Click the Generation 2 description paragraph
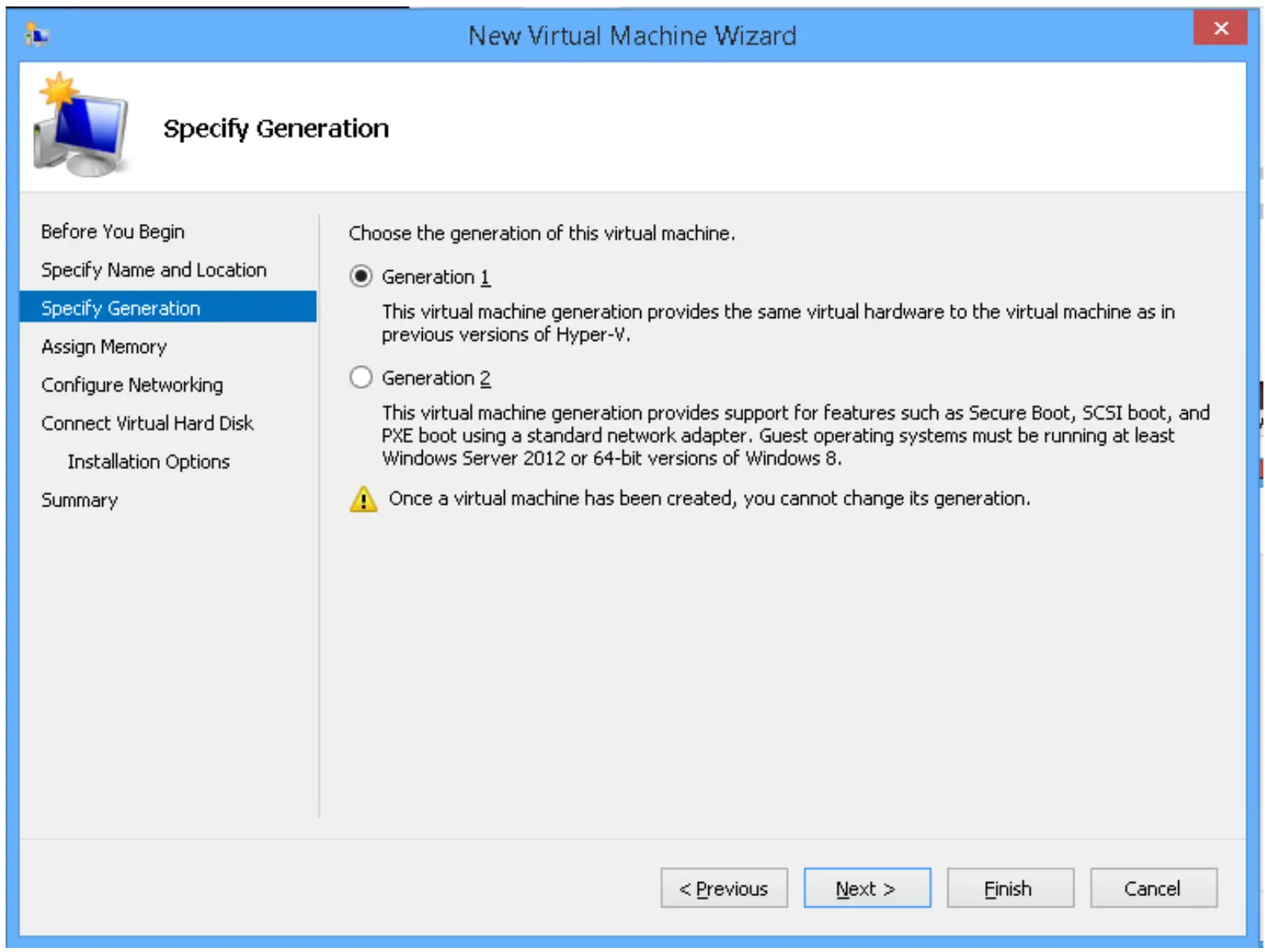Screen dimensions: 1265x952 coord(796,436)
